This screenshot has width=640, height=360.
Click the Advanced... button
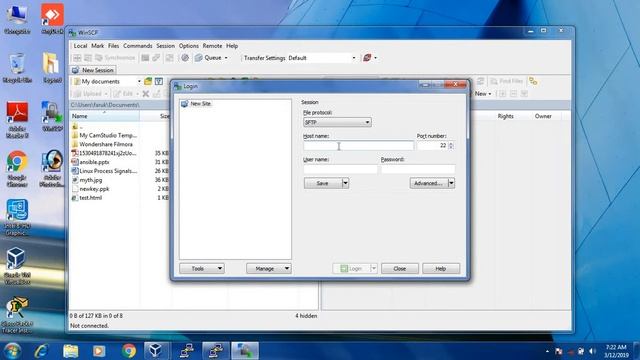(x=429, y=183)
